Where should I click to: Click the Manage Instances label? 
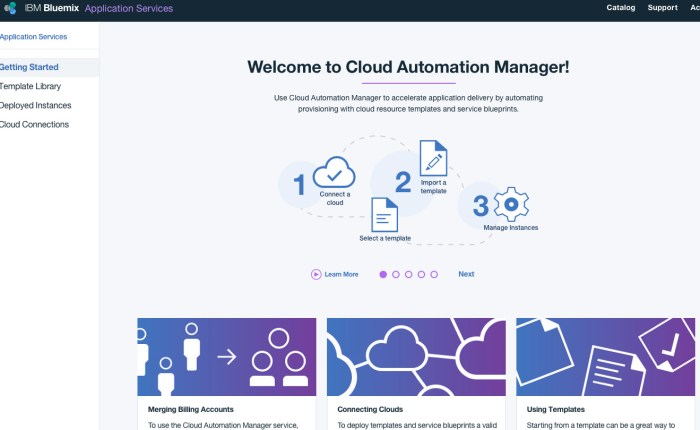[x=511, y=228]
